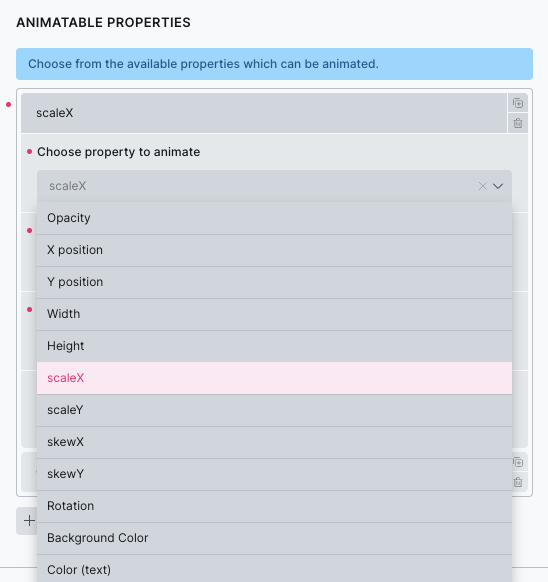Image resolution: width=548 pixels, height=582 pixels.
Task: Click the plus add-item button
Action: [29, 521]
